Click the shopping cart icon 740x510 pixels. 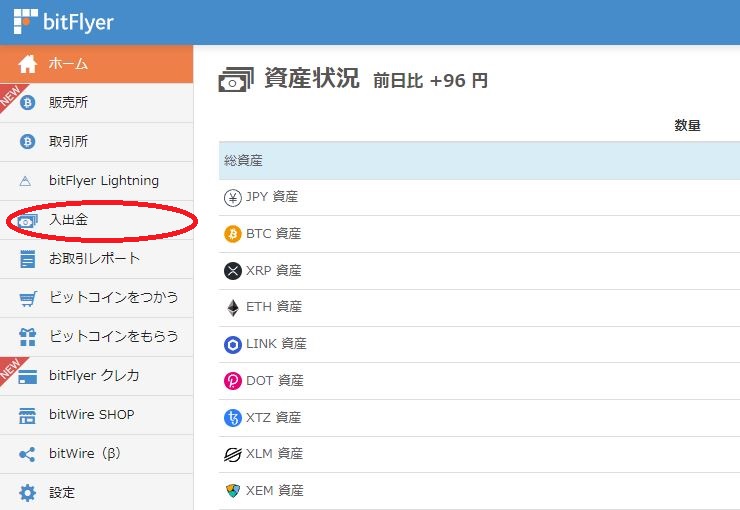pyautogui.click(x=27, y=299)
